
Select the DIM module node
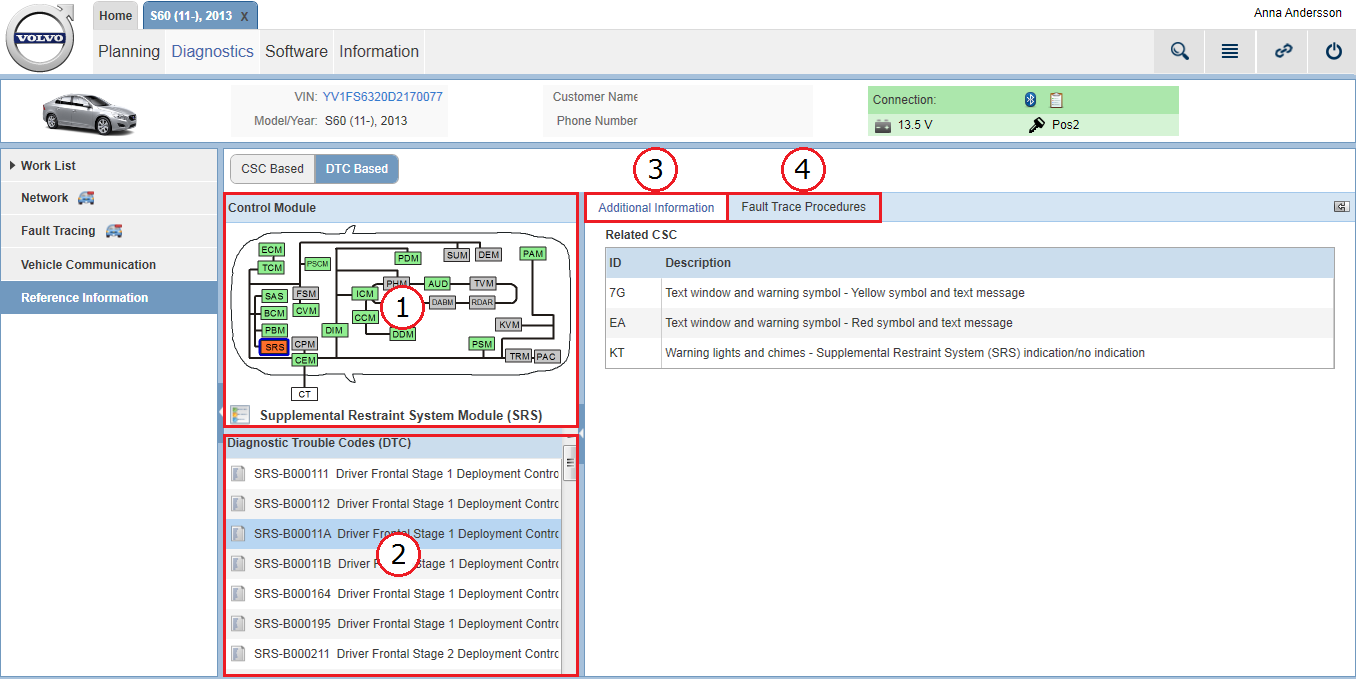(x=334, y=330)
